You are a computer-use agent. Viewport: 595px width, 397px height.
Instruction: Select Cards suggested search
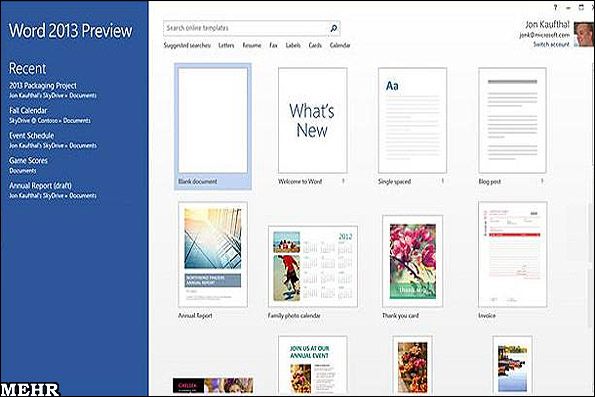coord(315,45)
